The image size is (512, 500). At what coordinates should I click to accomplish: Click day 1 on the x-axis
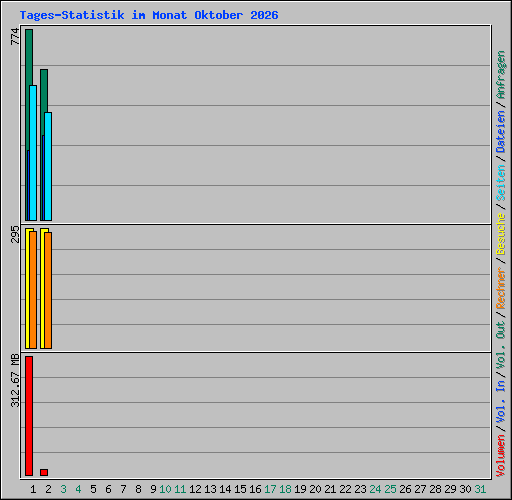point(33,489)
